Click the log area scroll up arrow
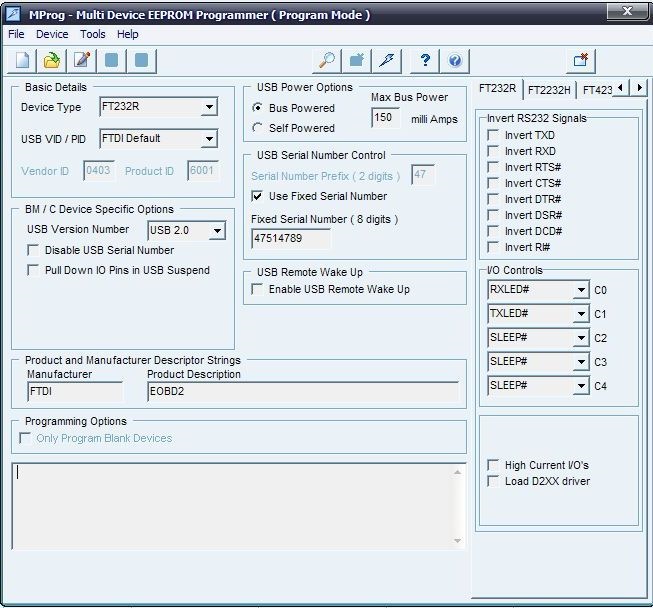 click(x=457, y=472)
